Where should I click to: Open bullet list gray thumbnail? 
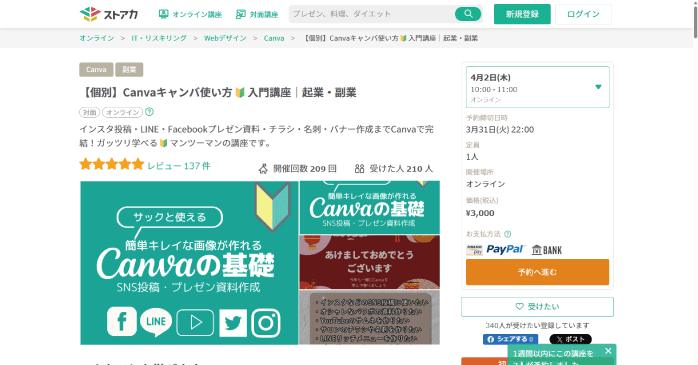[x=369, y=317]
